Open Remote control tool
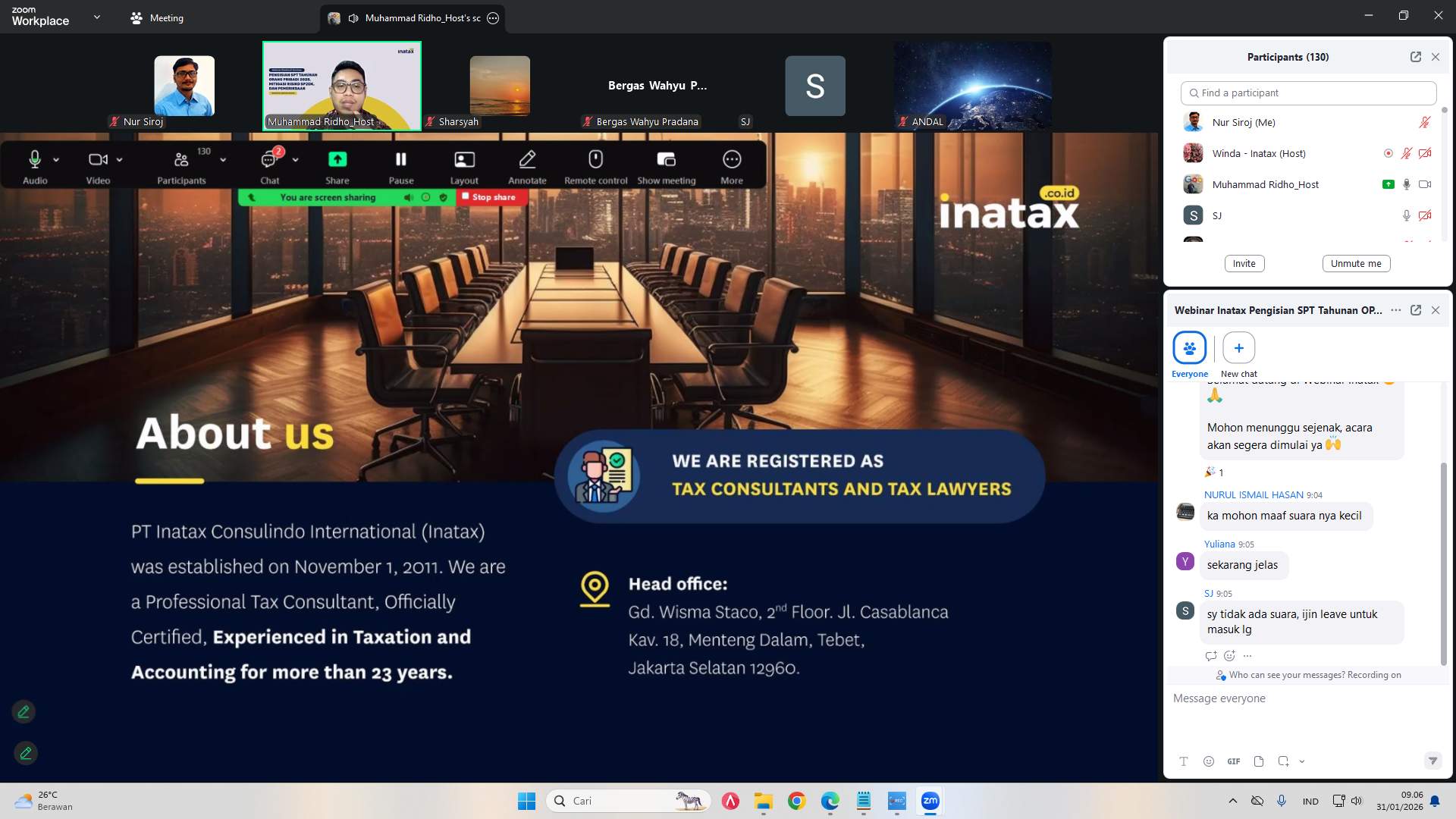 (595, 160)
